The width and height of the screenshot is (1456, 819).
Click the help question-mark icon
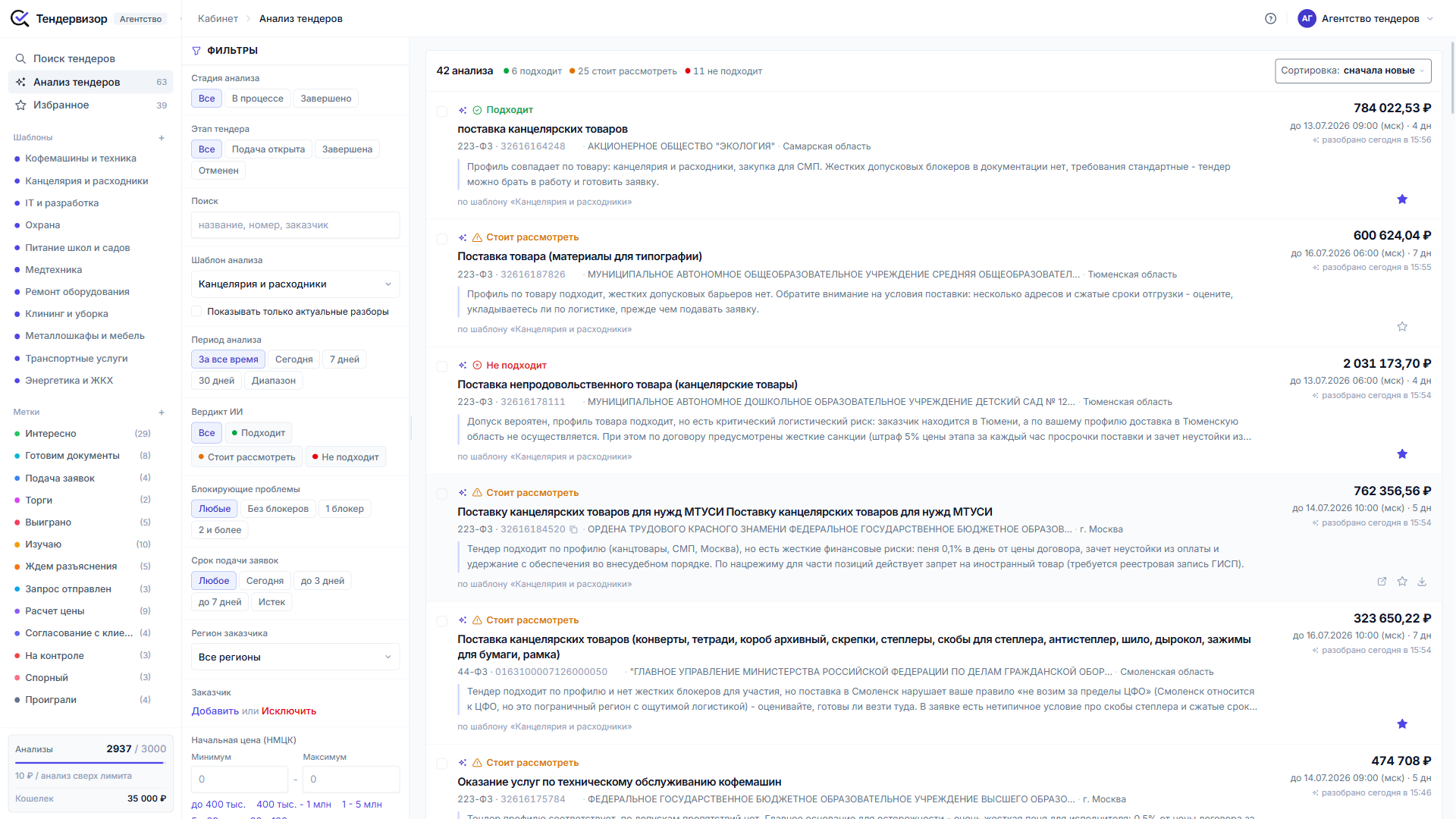point(1271,19)
